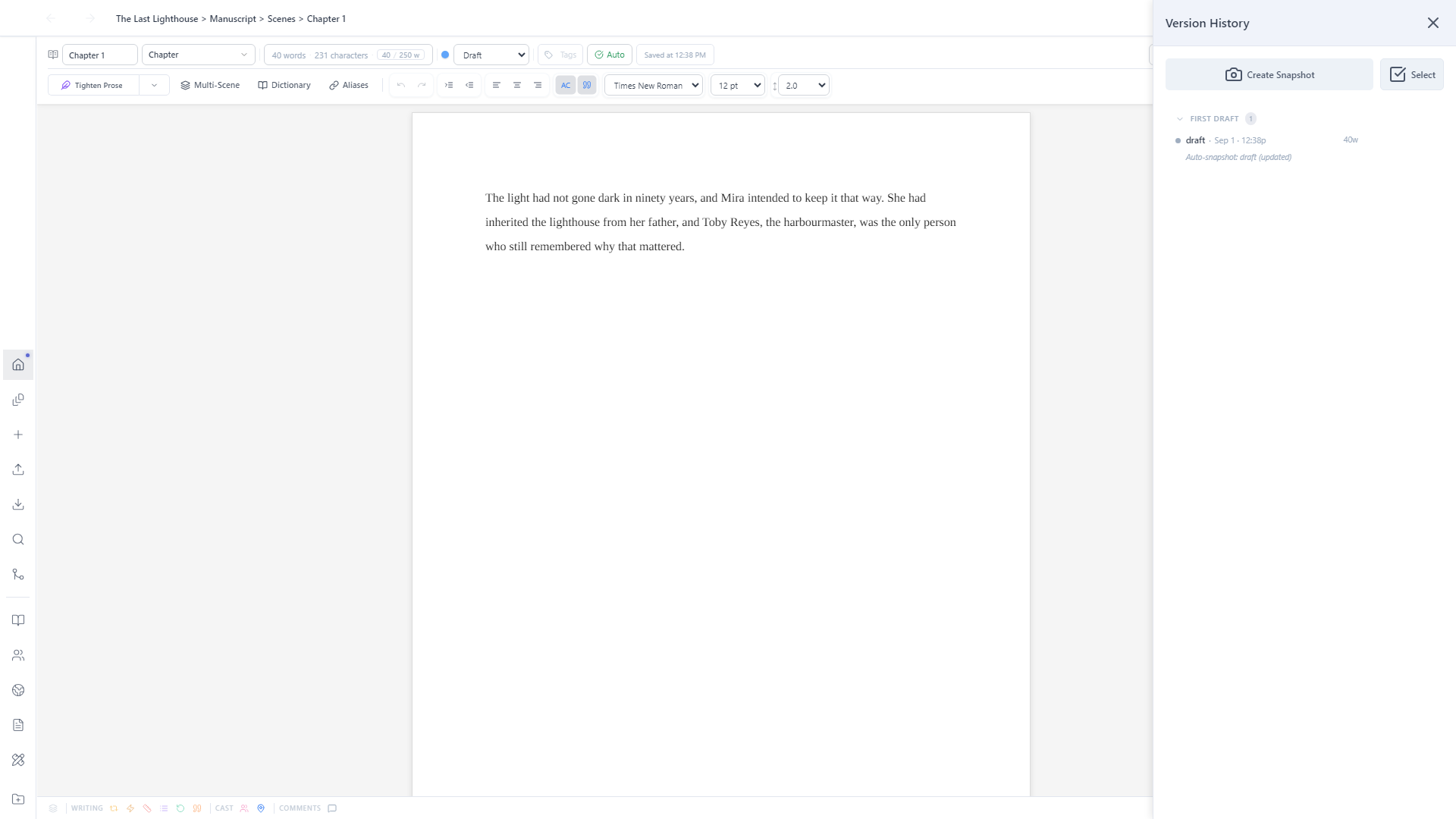Viewport: 1456px width, 819px height.
Task: Open the 2.0 line spacing dropdown
Action: (804, 85)
